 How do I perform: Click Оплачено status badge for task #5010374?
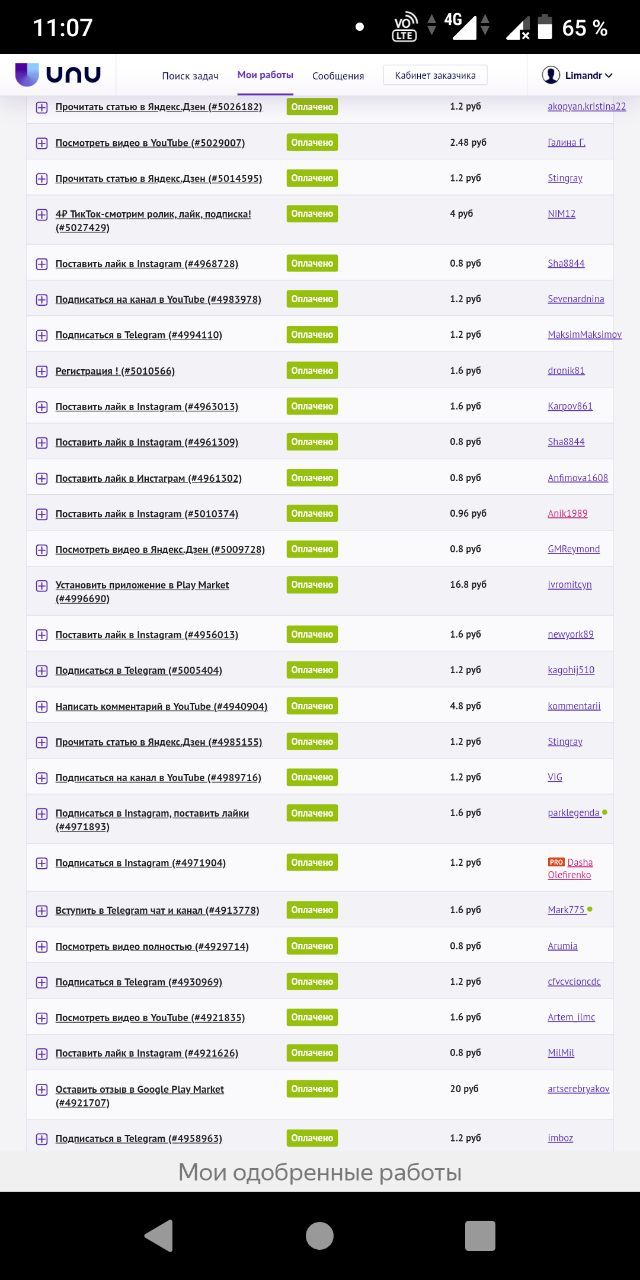[x=312, y=513]
